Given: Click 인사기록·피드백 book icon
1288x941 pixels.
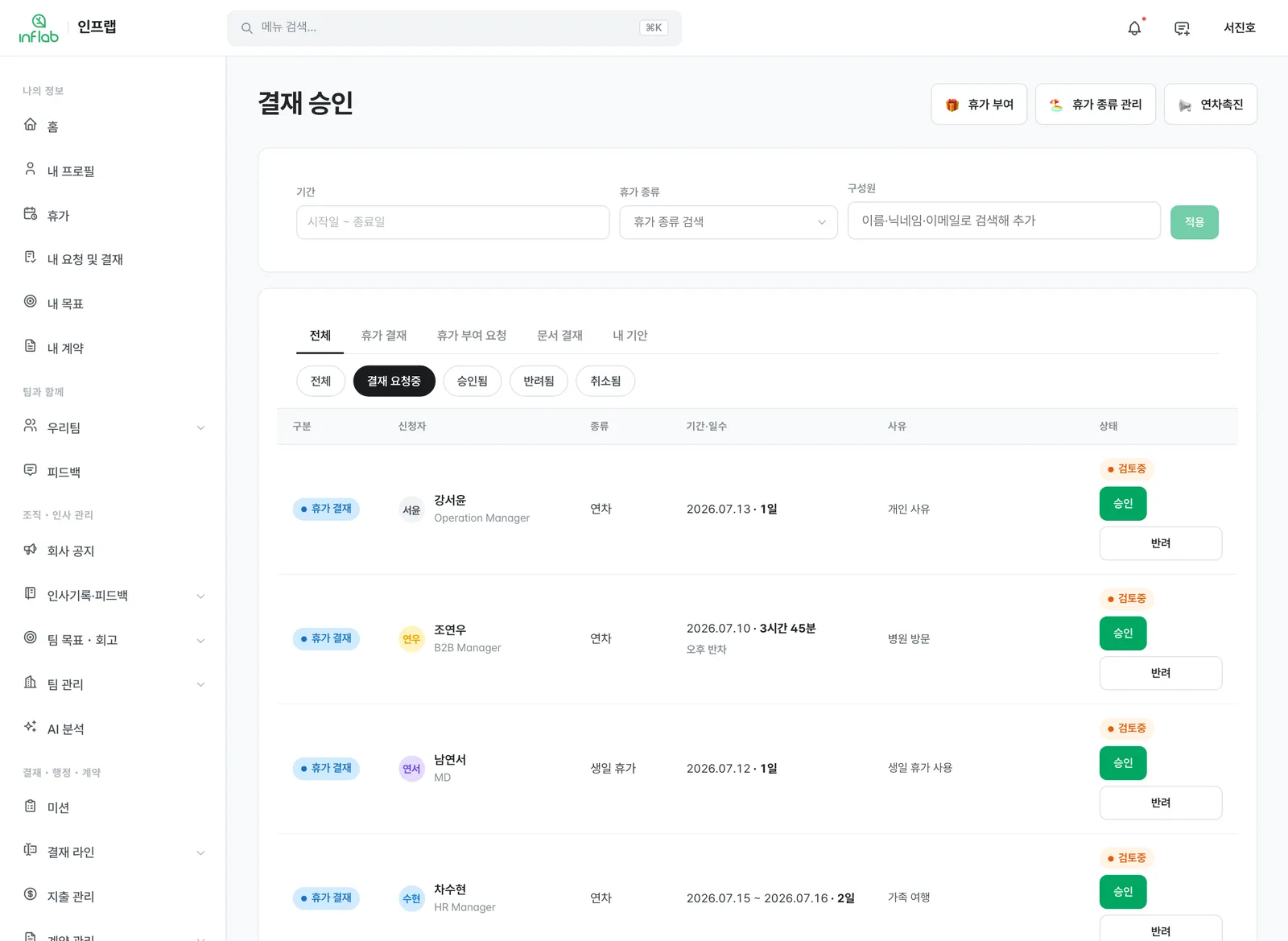Looking at the screenshot, I should pyautogui.click(x=31, y=593).
